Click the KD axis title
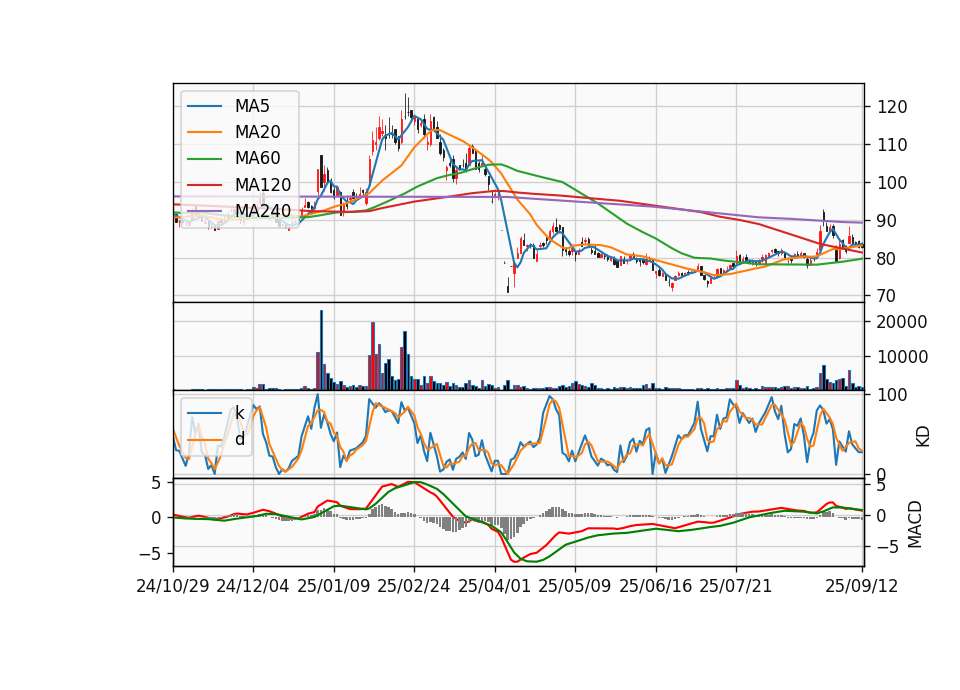 point(923,437)
